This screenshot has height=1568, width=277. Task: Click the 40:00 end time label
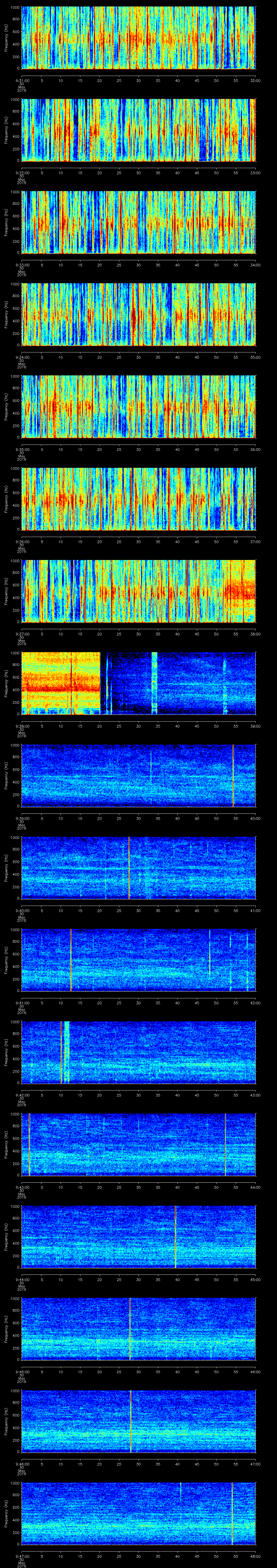coord(255,818)
